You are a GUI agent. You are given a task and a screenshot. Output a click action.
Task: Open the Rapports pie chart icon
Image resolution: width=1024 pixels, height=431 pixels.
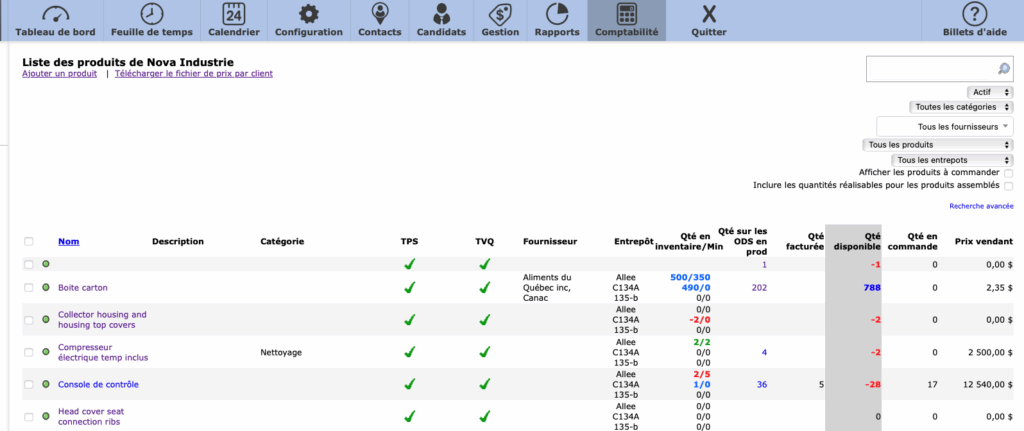(x=557, y=15)
